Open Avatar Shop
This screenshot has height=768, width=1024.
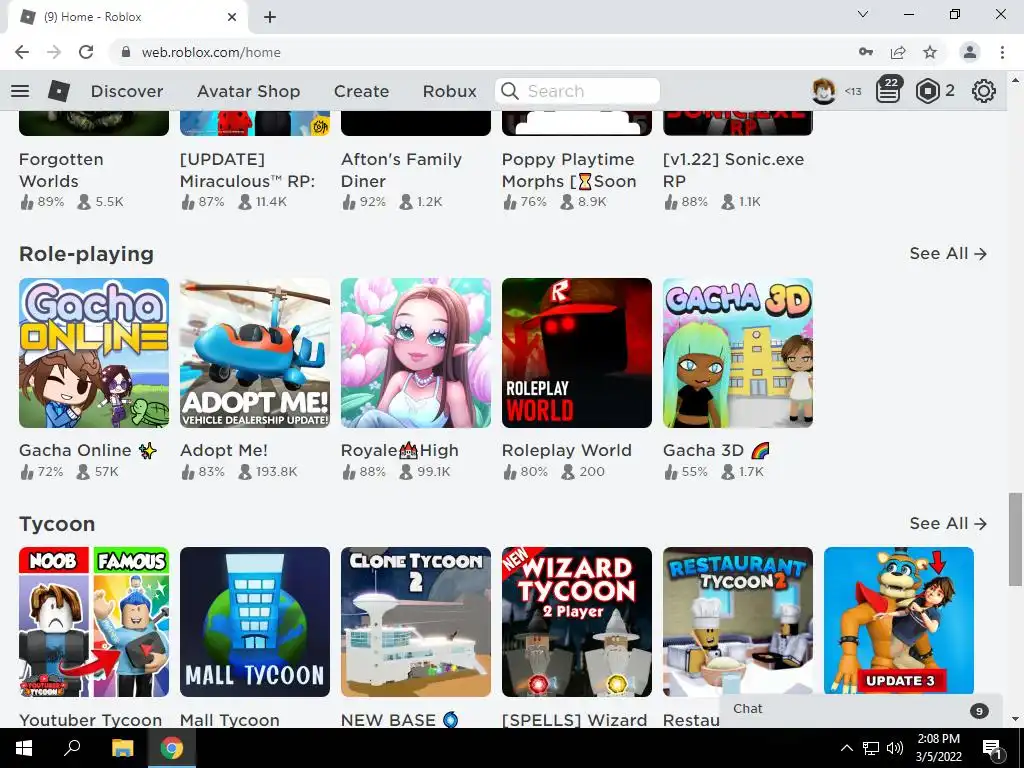248,91
